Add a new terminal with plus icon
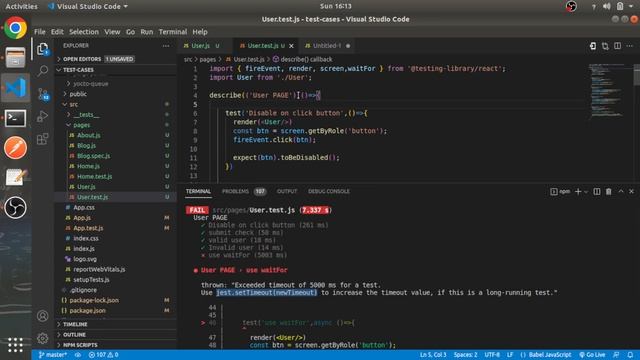 click(x=578, y=191)
